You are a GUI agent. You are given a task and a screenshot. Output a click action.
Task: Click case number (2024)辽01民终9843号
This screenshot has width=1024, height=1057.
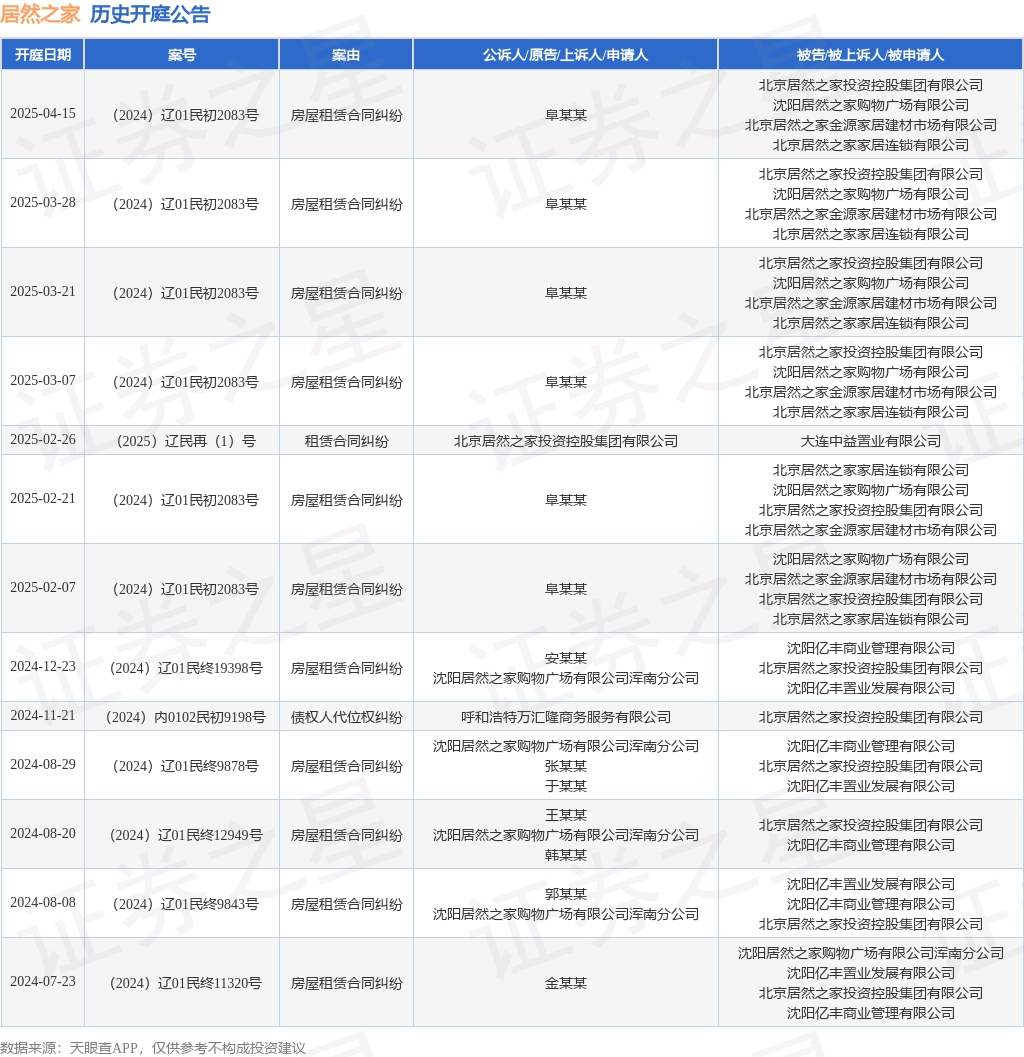pos(185,904)
